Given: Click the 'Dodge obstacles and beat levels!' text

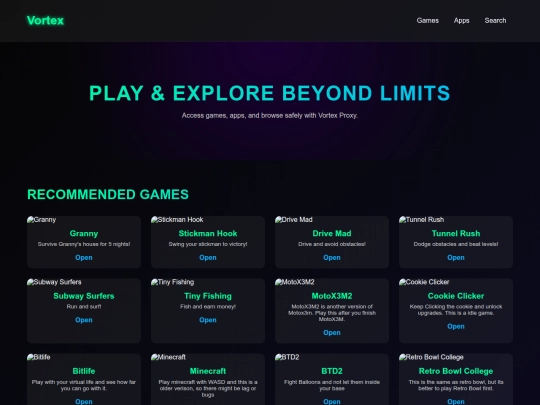Looking at the screenshot, I should pos(456,244).
